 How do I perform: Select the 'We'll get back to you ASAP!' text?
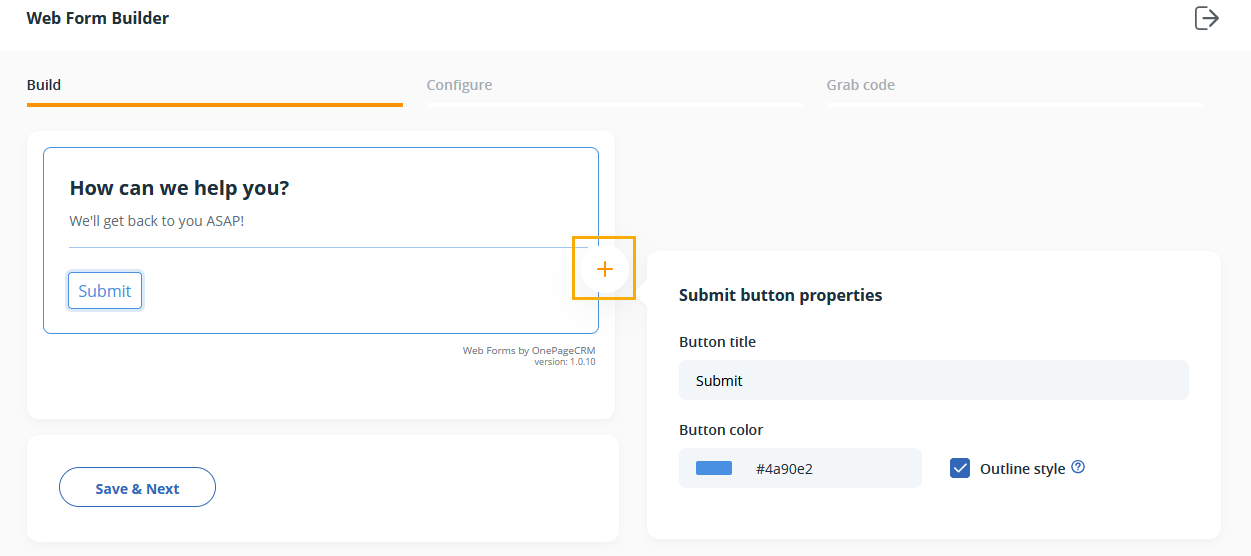tap(157, 220)
